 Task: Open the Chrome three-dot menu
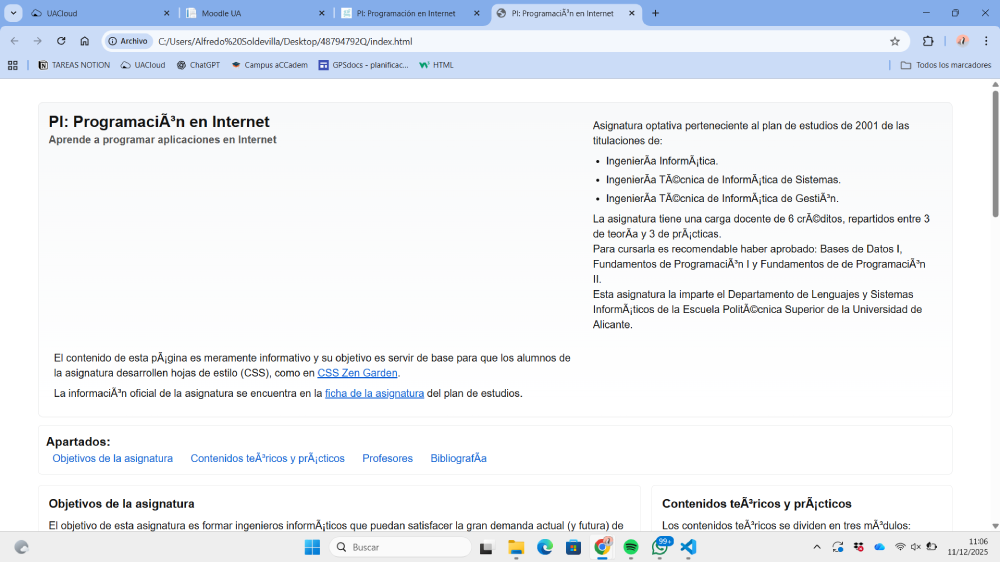[x=985, y=41]
